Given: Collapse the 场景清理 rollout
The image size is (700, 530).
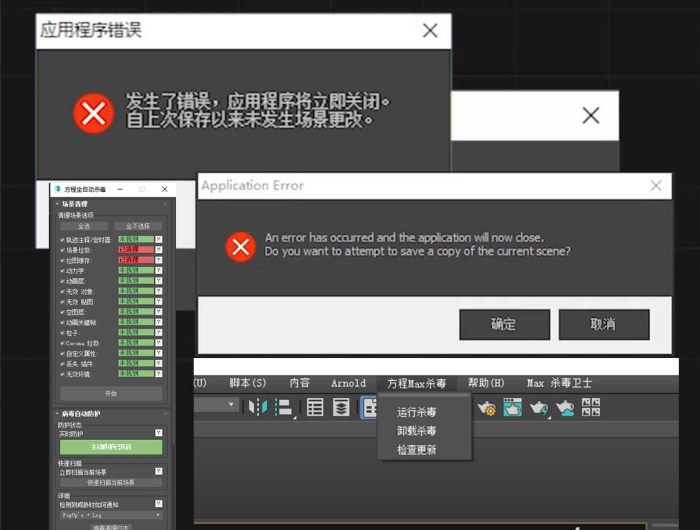Looking at the screenshot, I should [x=74, y=204].
